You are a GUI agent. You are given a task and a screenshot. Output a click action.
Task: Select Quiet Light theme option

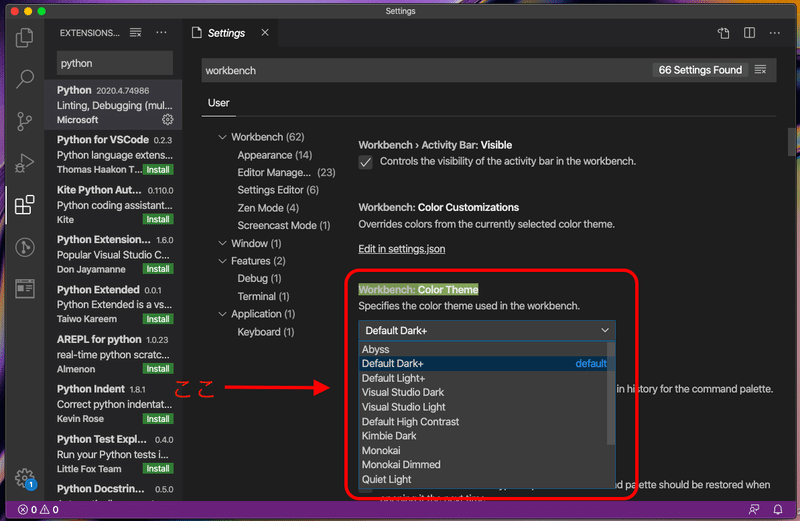point(483,479)
